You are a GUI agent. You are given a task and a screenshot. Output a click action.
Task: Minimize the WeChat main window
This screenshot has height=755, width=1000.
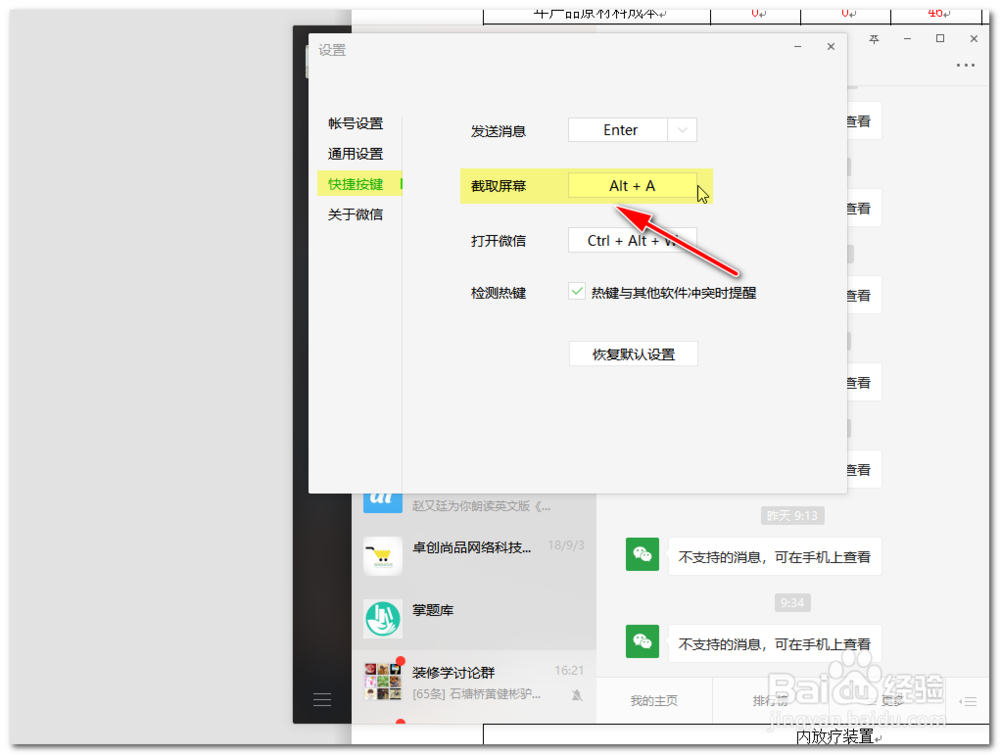pyautogui.click(x=907, y=39)
